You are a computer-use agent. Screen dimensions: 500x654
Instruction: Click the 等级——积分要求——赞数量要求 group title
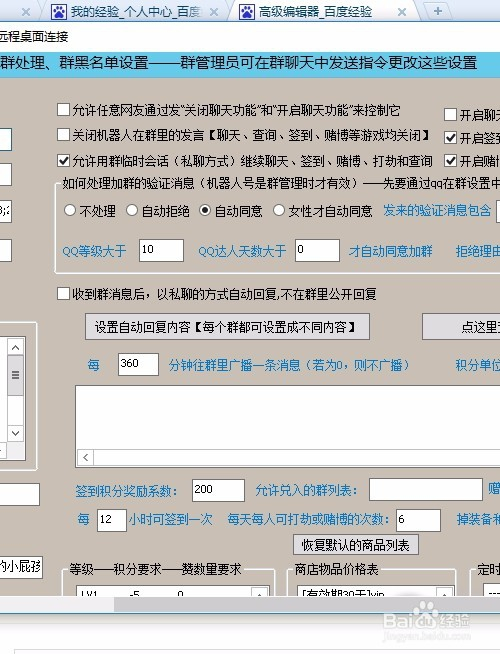click(155, 569)
